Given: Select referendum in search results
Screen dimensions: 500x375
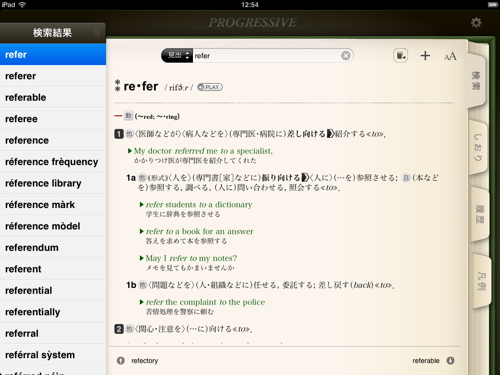Looking at the screenshot, I should tap(53, 247).
